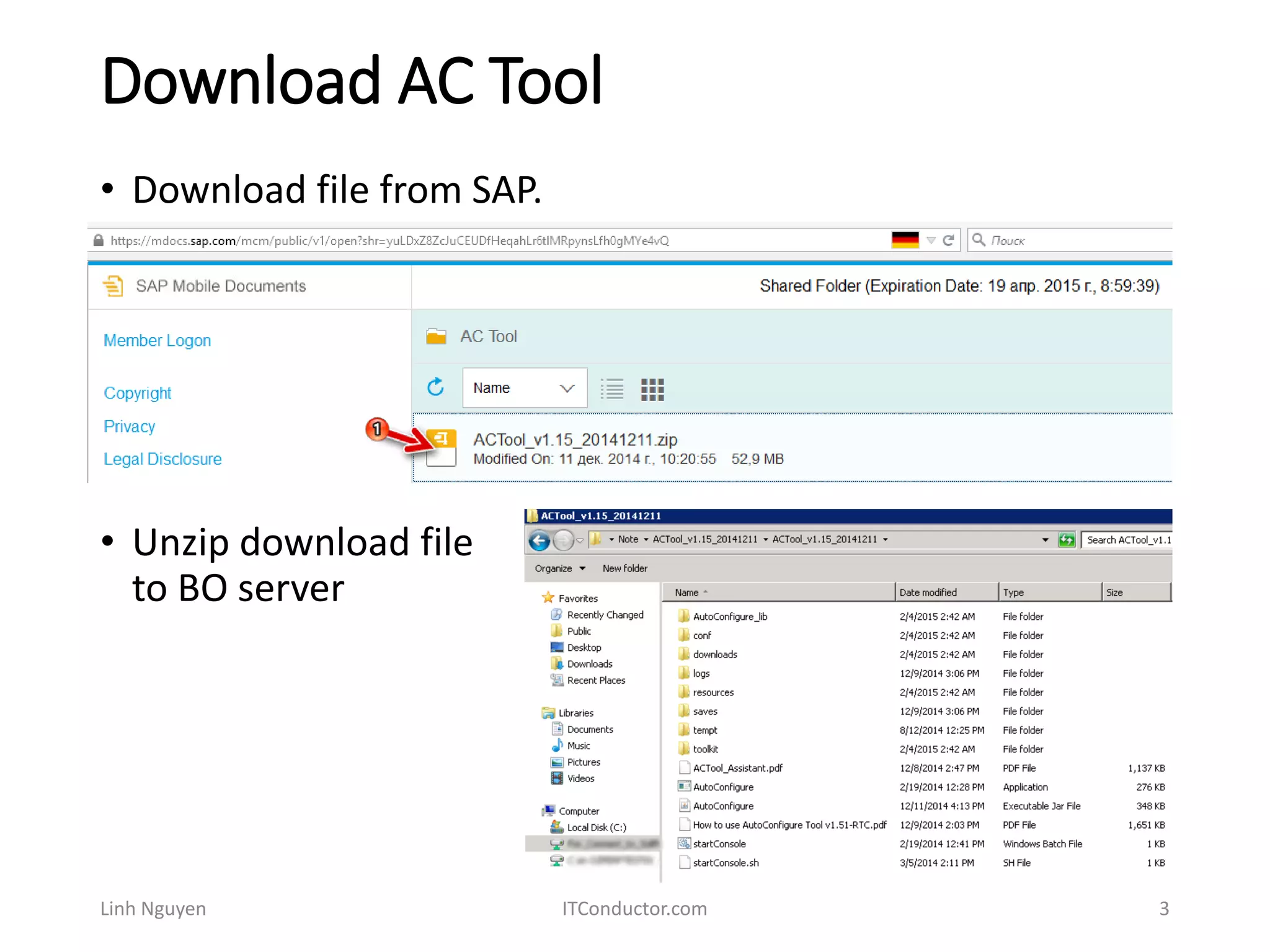Click the Explorer Forward button
The width and height of the screenshot is (1270, 952).
(x=563, y=540)
